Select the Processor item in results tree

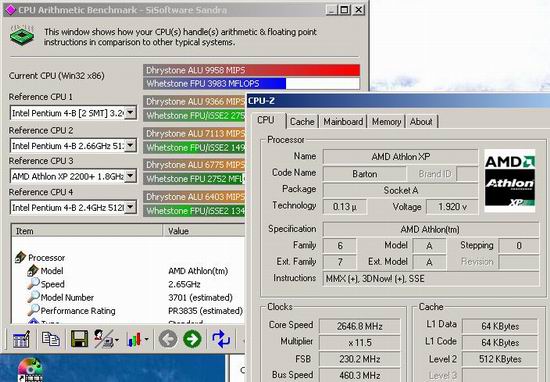click(46, 258)
